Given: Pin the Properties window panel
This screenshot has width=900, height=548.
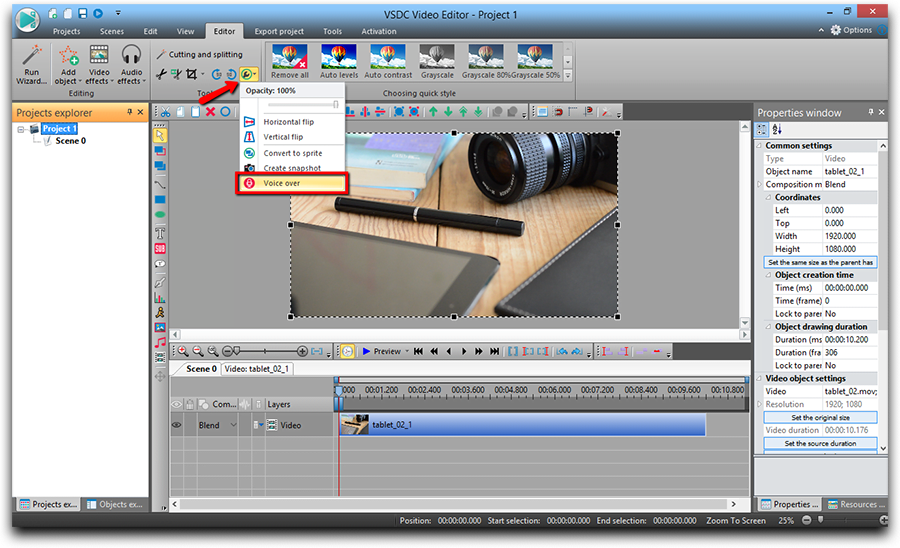Looking at the screenshot, I should pos(871,112).
